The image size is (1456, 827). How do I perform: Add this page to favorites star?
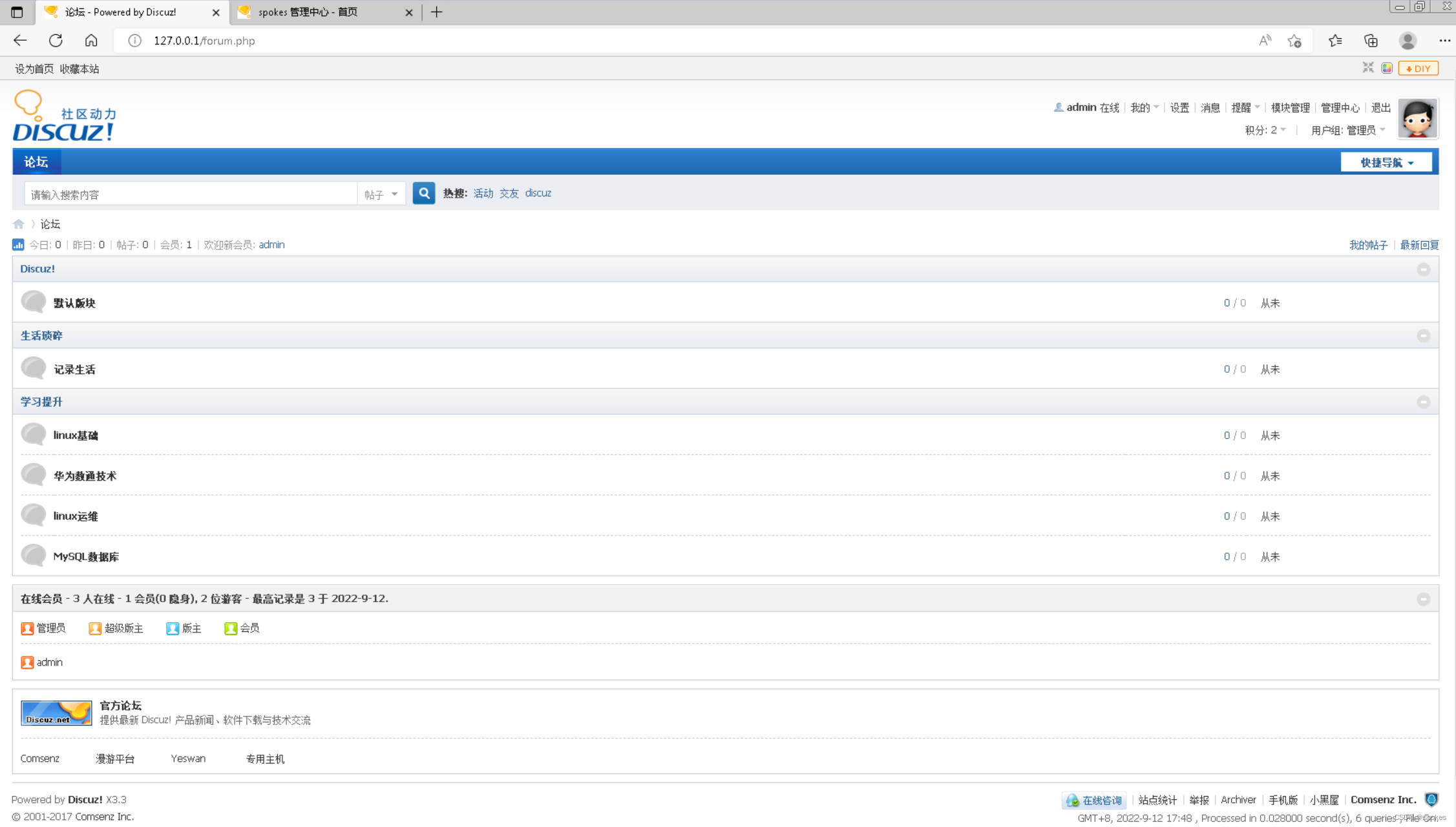pyautogui.click(x=1294, y=41)
